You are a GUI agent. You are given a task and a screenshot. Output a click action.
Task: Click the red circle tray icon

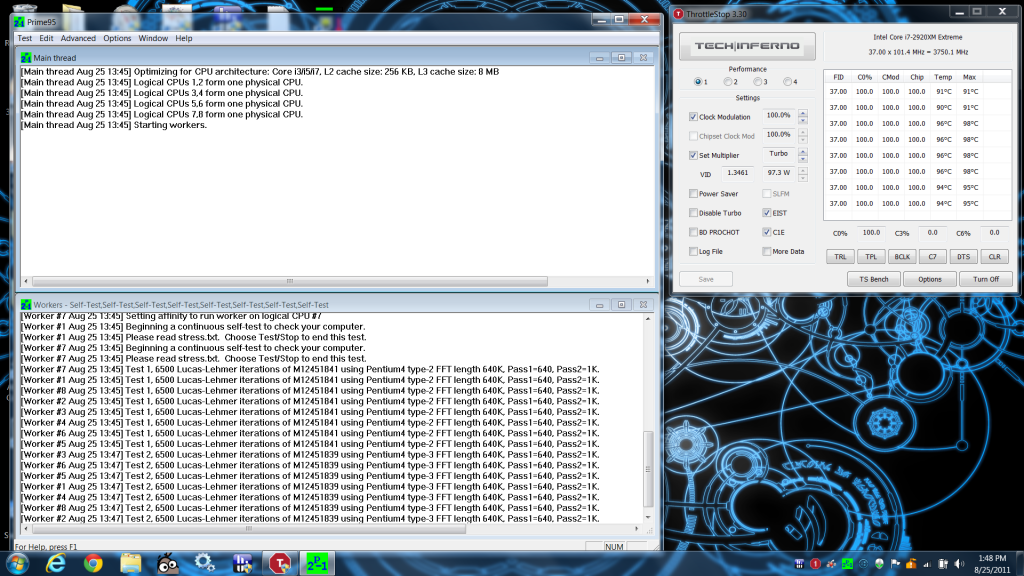pos(815,564)
